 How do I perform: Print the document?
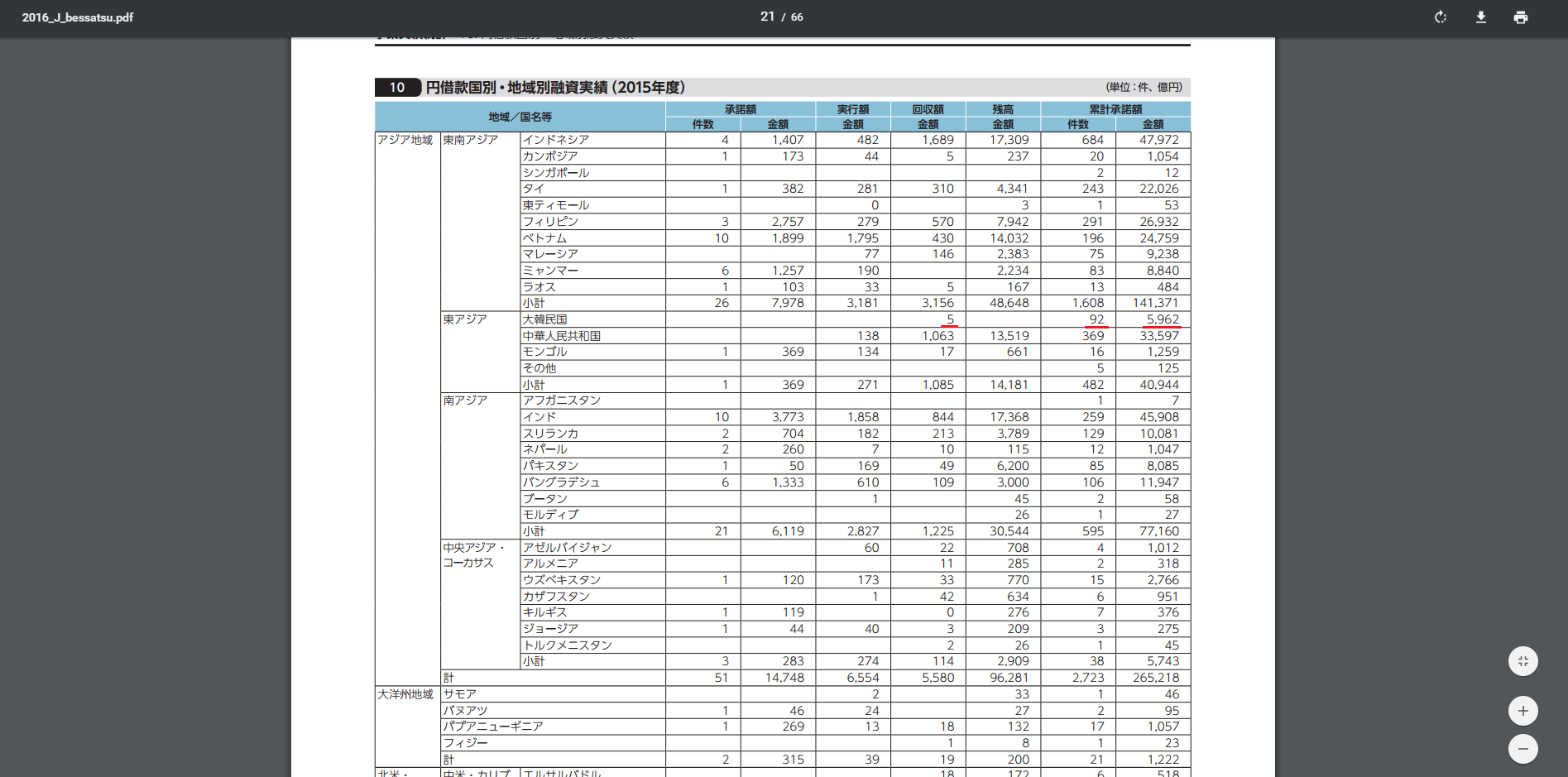[x=1521, y=17]
